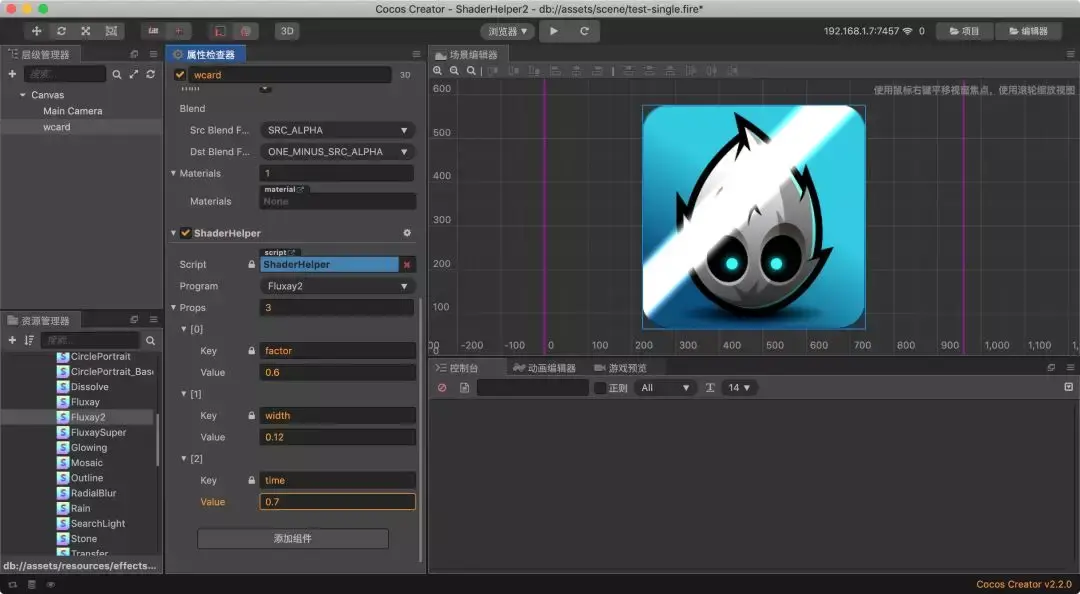Toggle the local/world coordinate button
Viewport: 1080px width, 594px height.
(x=178, y=31)
